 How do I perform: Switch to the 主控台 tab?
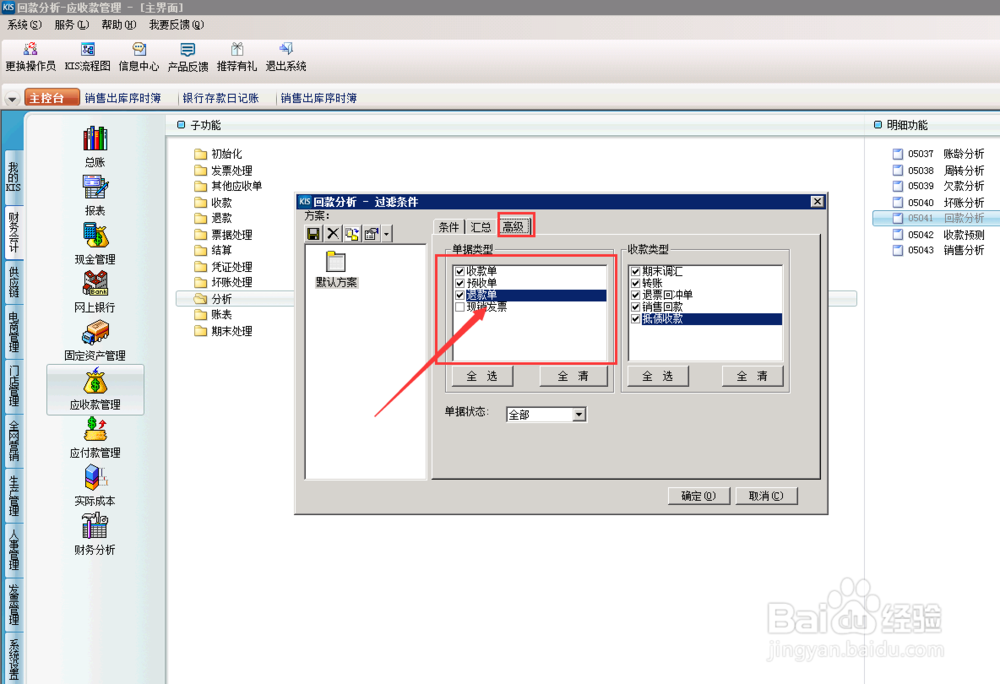tap(52, 98)
